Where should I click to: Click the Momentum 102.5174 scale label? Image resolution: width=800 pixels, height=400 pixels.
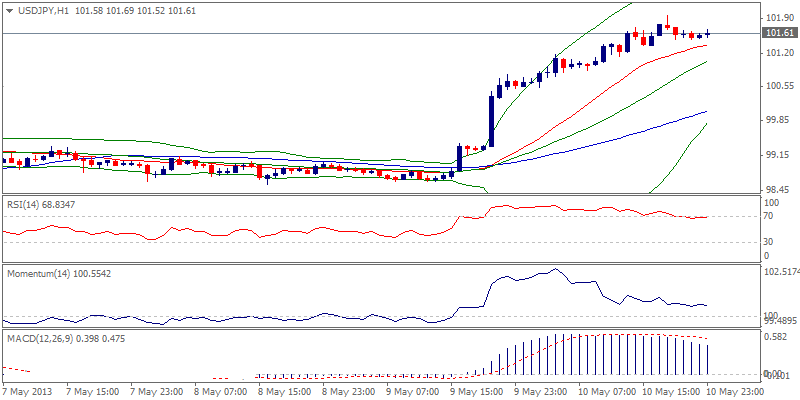tap(780, 271)
